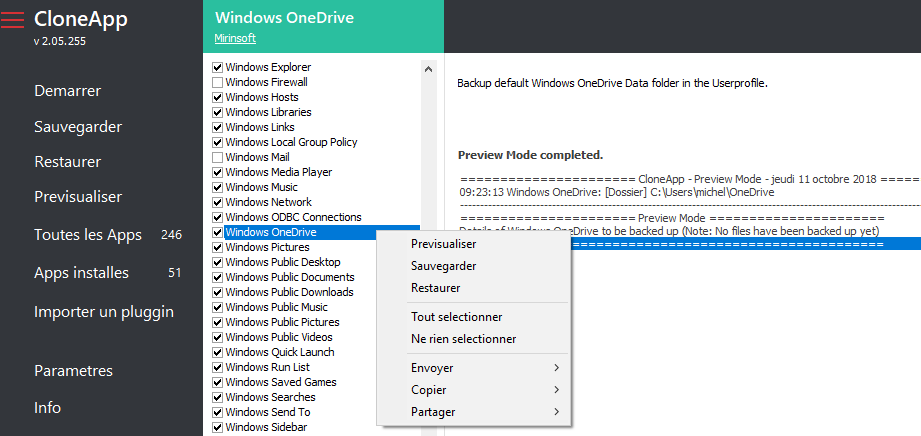The width and height of the screenshot is (921, 436).
Task: Expand the Partager submenu arrow
Action: pos(556,412)
